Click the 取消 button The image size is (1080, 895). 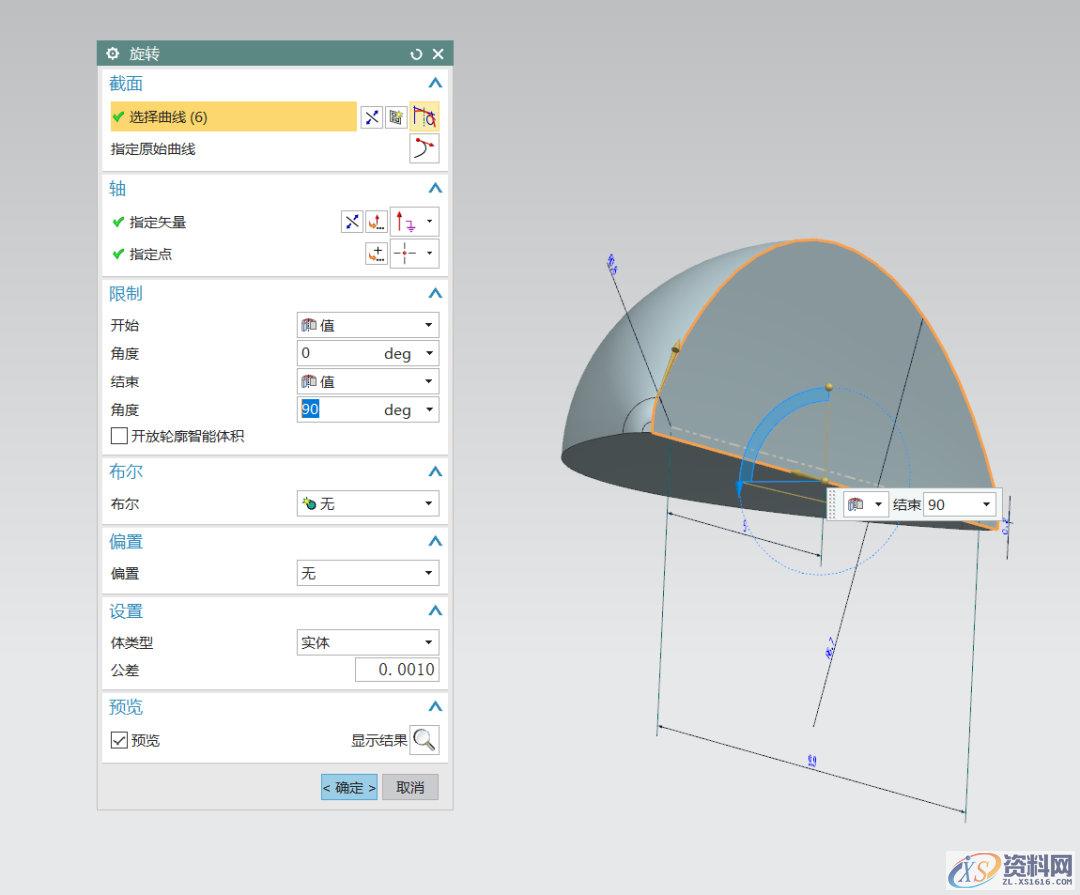(x=410, y=787)
